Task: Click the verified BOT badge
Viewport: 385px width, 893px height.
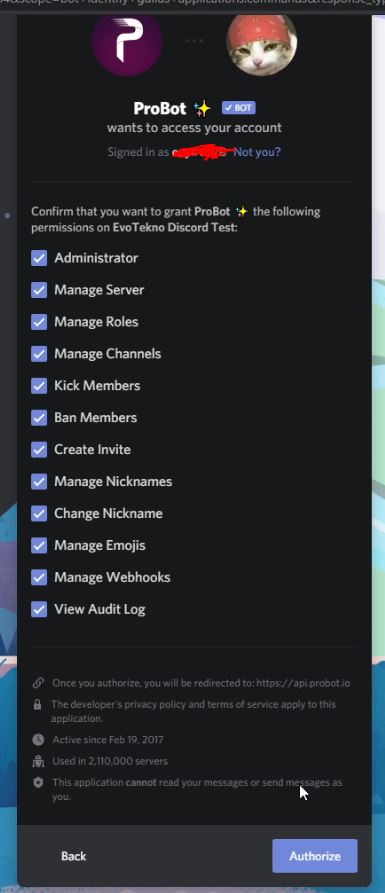Action: [x=239, y=108]
